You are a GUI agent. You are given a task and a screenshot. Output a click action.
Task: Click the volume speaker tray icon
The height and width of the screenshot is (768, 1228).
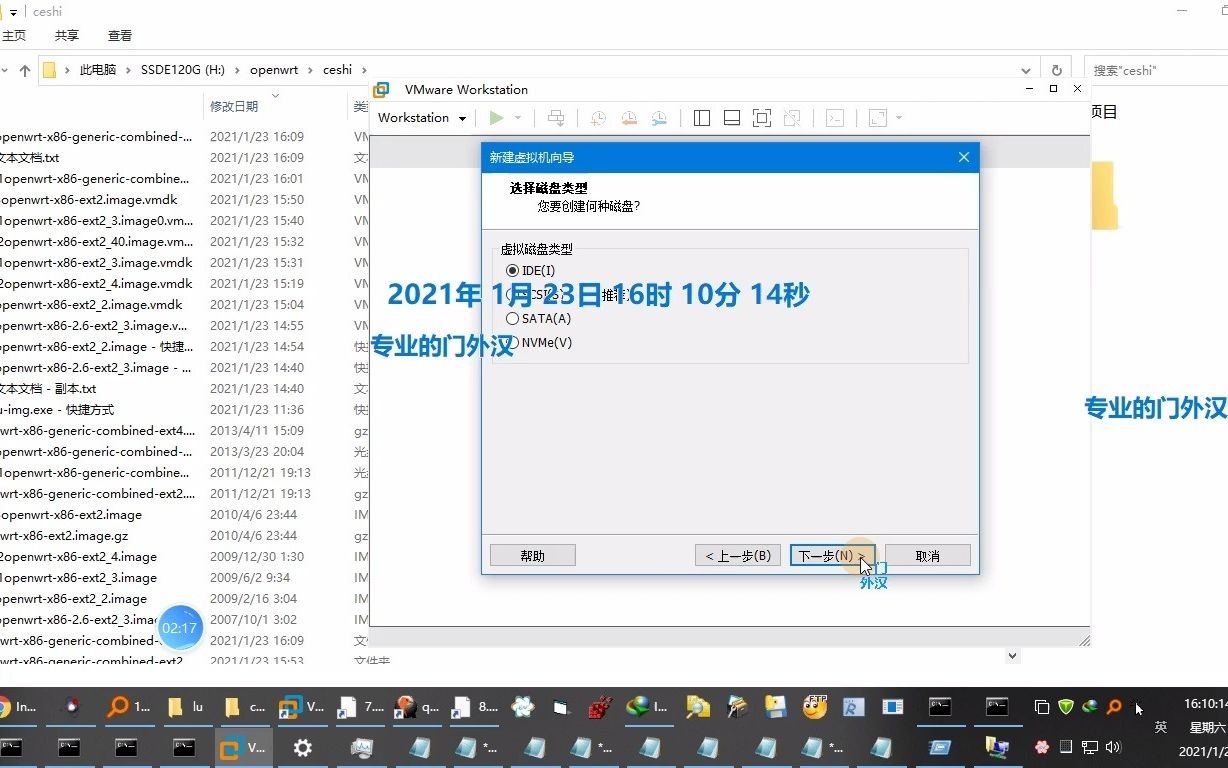(x=1114, y=747)
